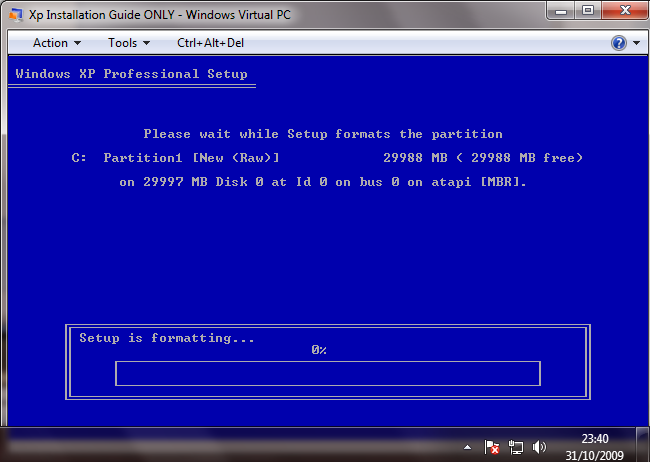Click the 0% progress percentage label
This screenshot has height=463, width=656.
pos(319,350)
